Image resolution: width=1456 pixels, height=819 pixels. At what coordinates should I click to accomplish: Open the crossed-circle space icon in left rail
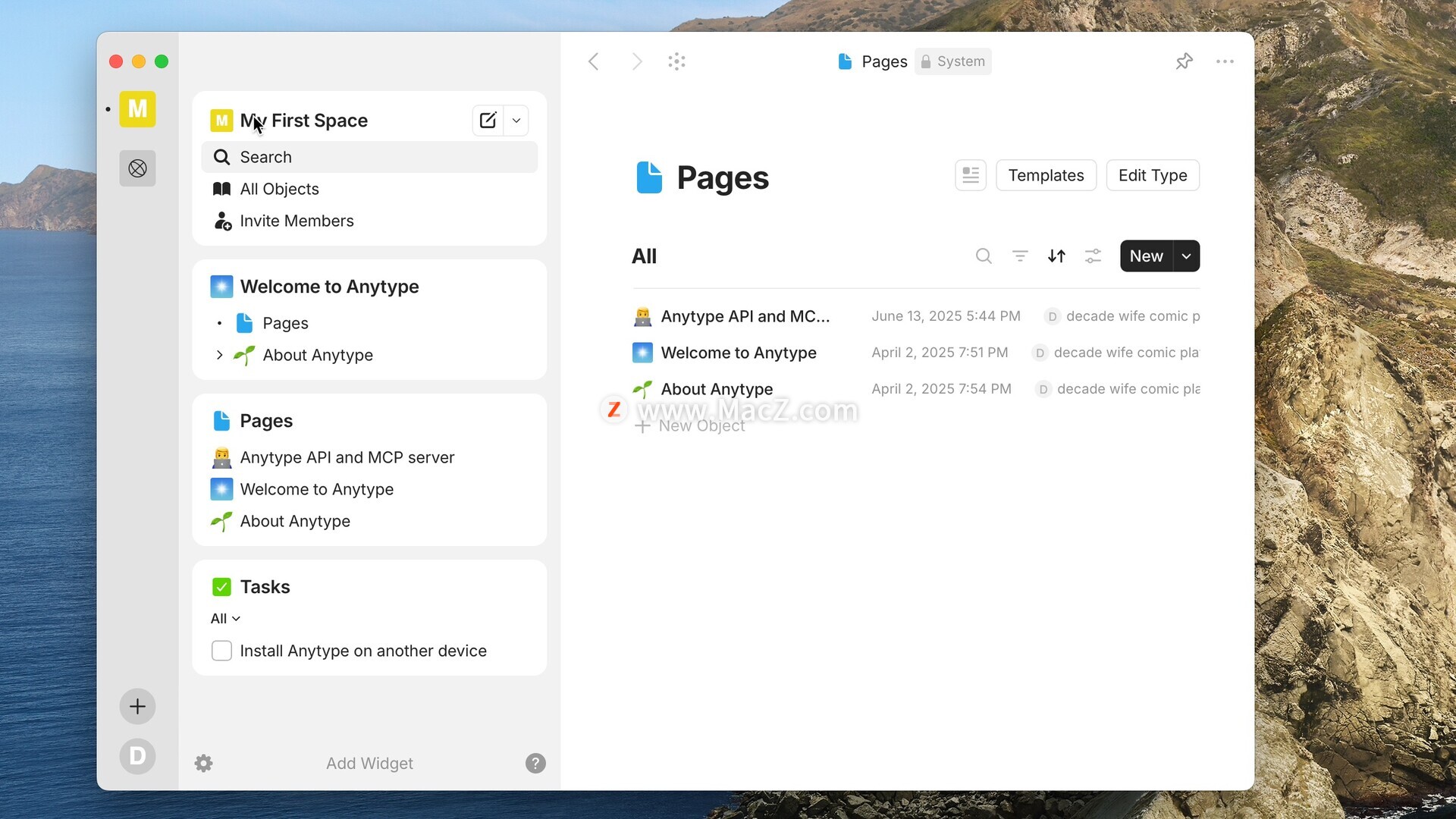pos(137,168)
